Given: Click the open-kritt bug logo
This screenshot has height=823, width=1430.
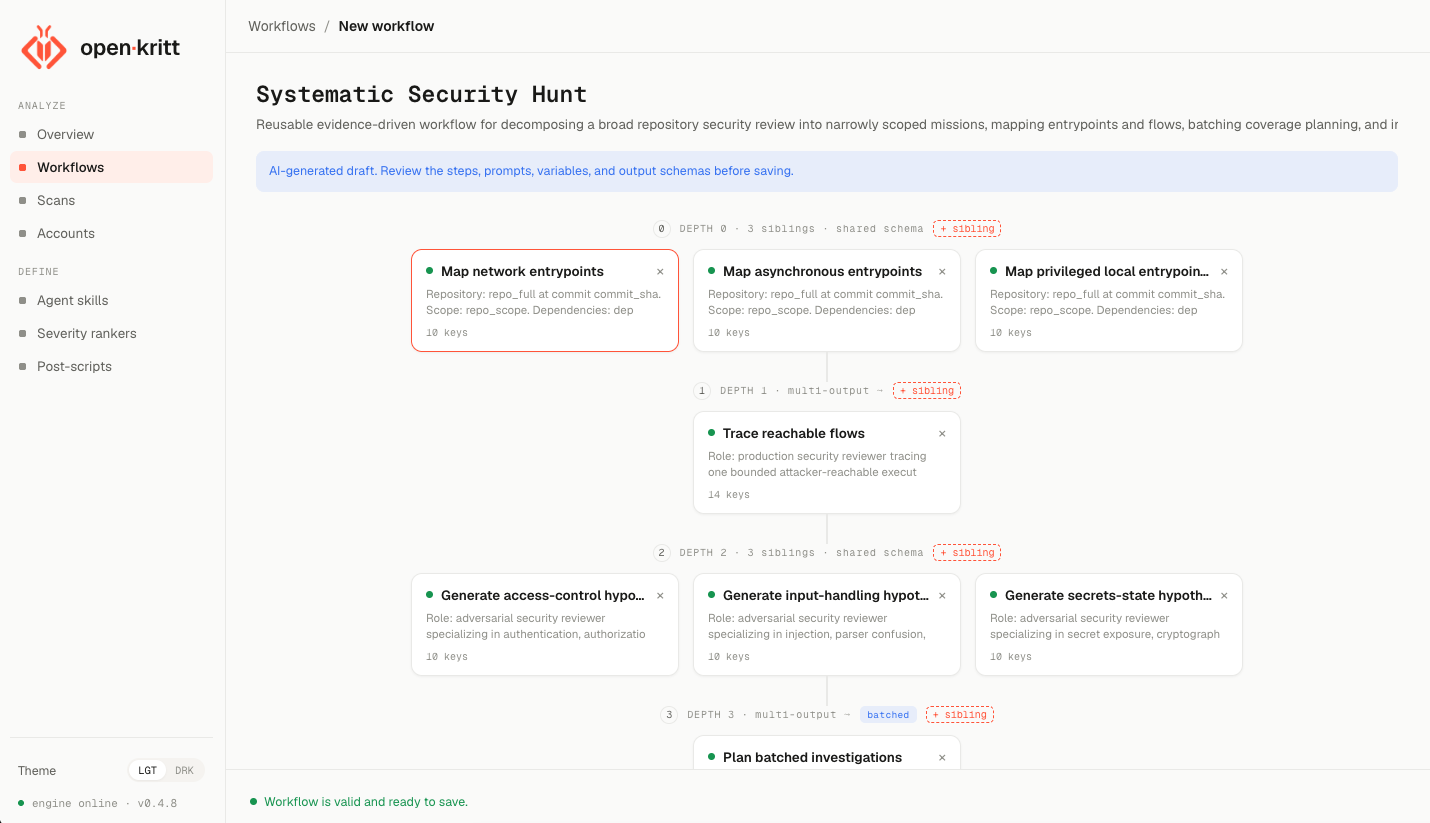Looking at the screenshot, I should pos(44,48).
